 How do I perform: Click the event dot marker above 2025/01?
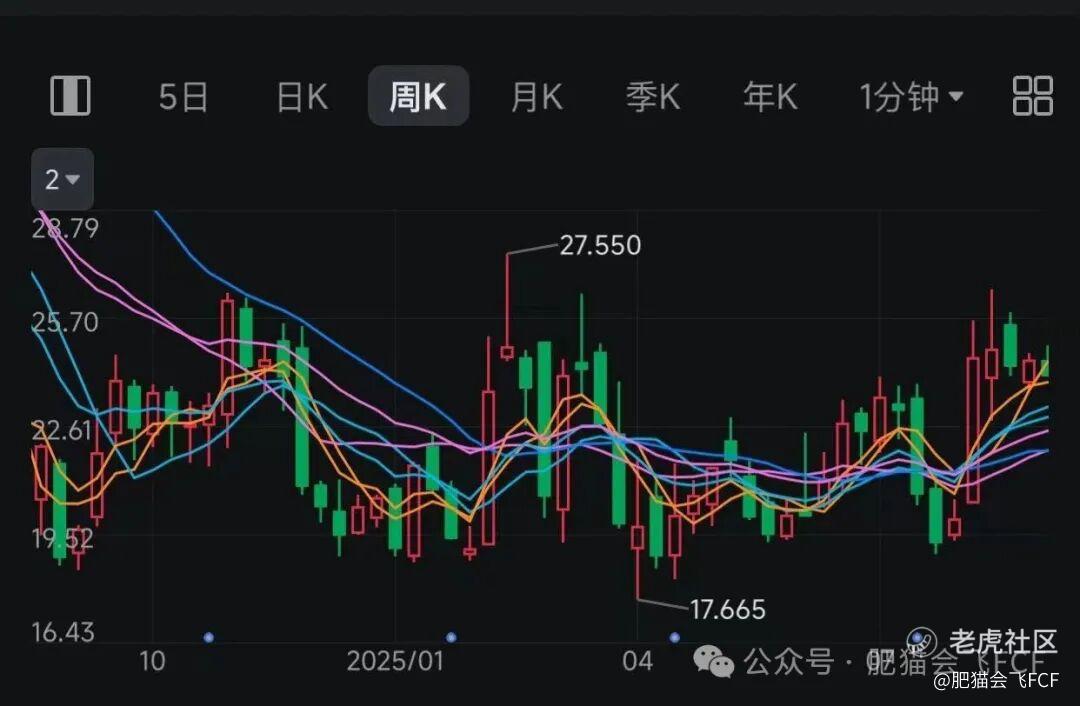tap(451, 637)
